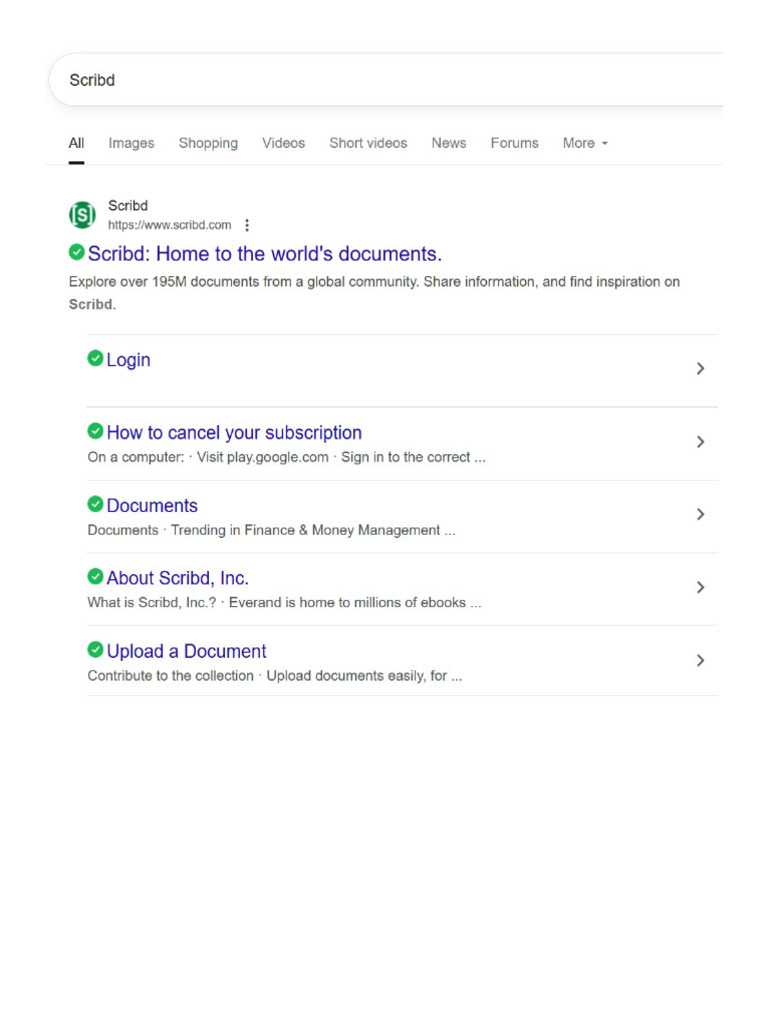
Task: Select the All results tab
Action: (x=76, y=143)
